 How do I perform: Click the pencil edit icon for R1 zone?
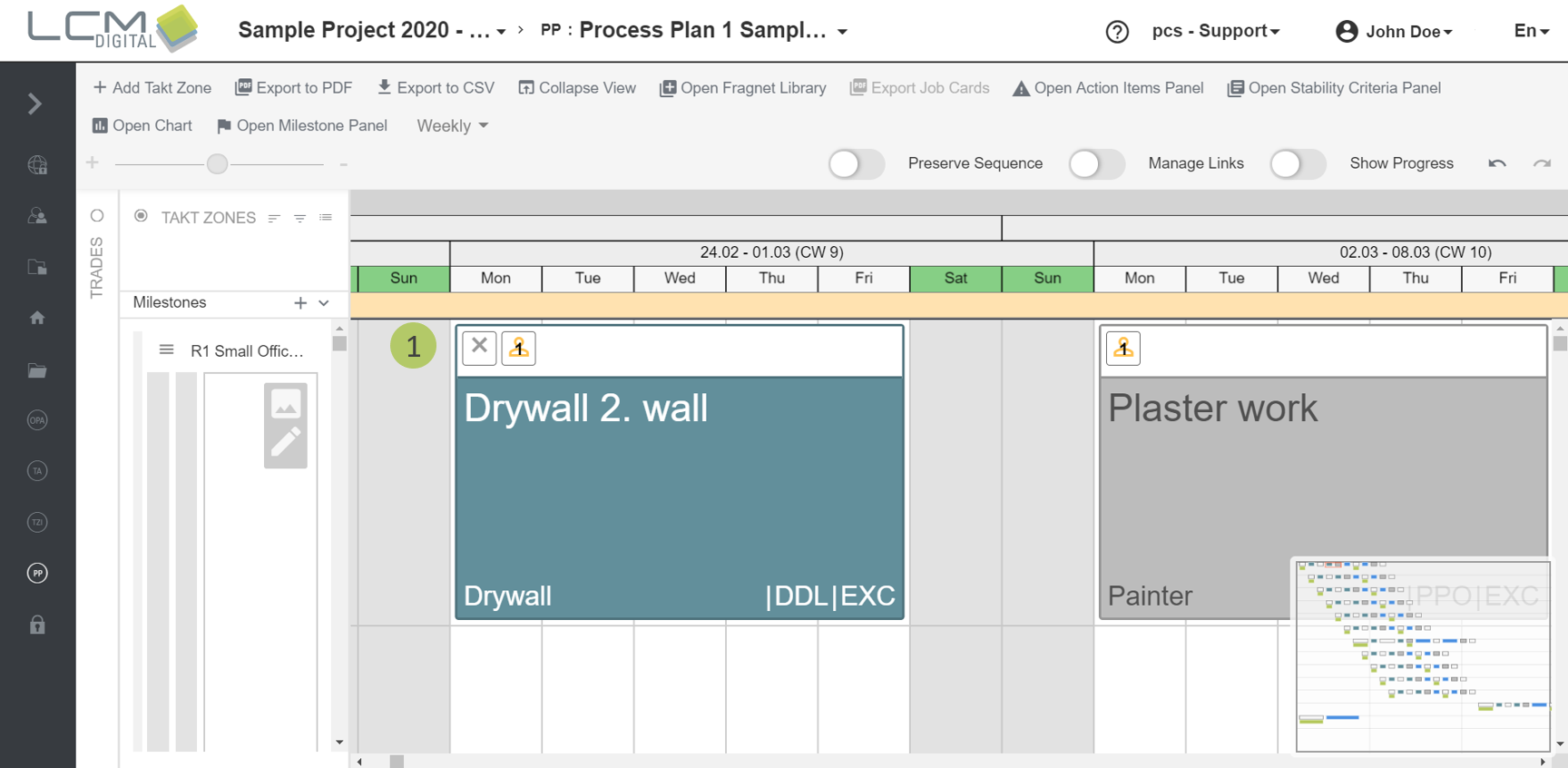[286, 443]
